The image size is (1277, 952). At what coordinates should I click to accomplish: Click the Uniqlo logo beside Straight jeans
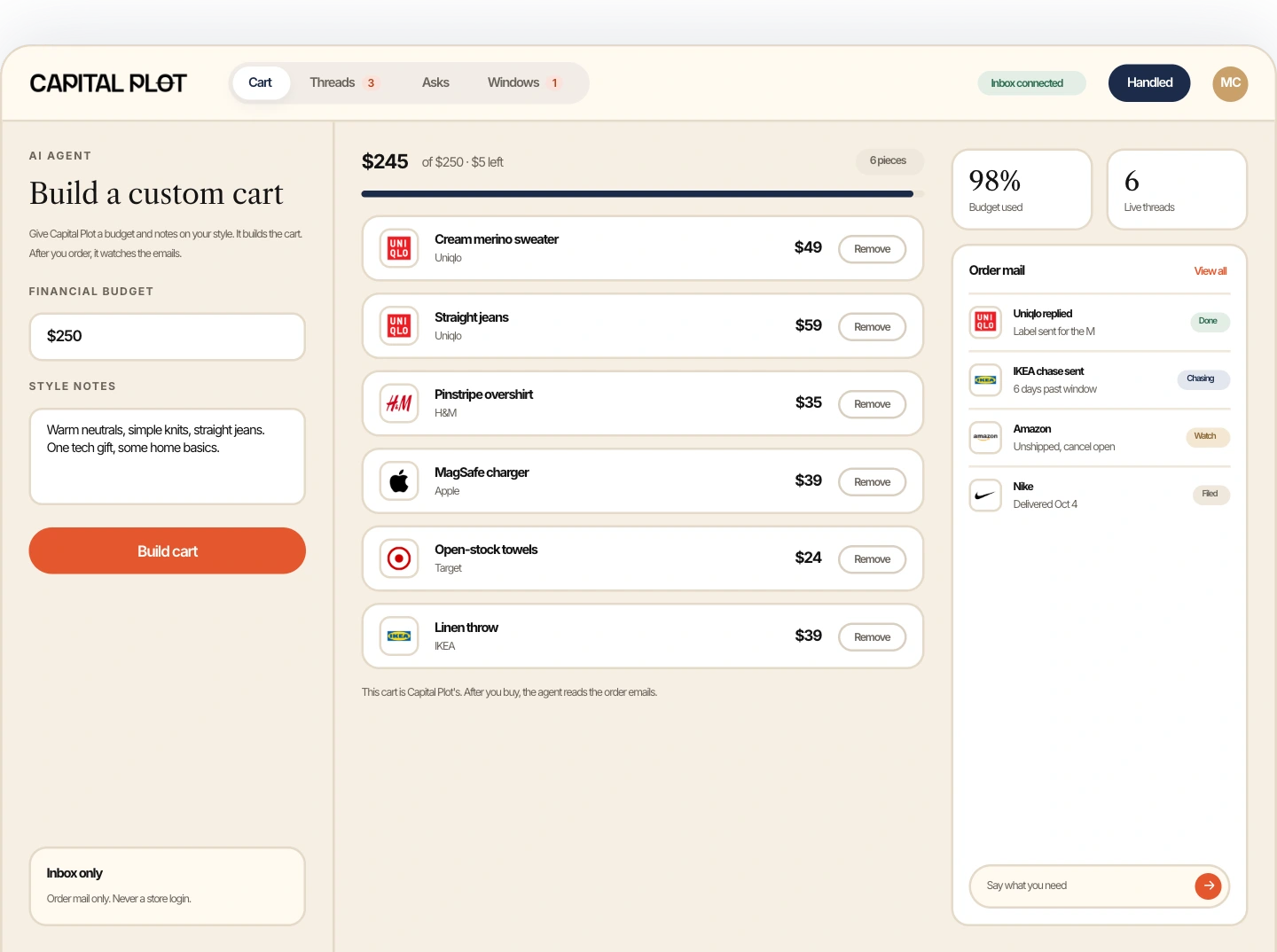point(399,326)
